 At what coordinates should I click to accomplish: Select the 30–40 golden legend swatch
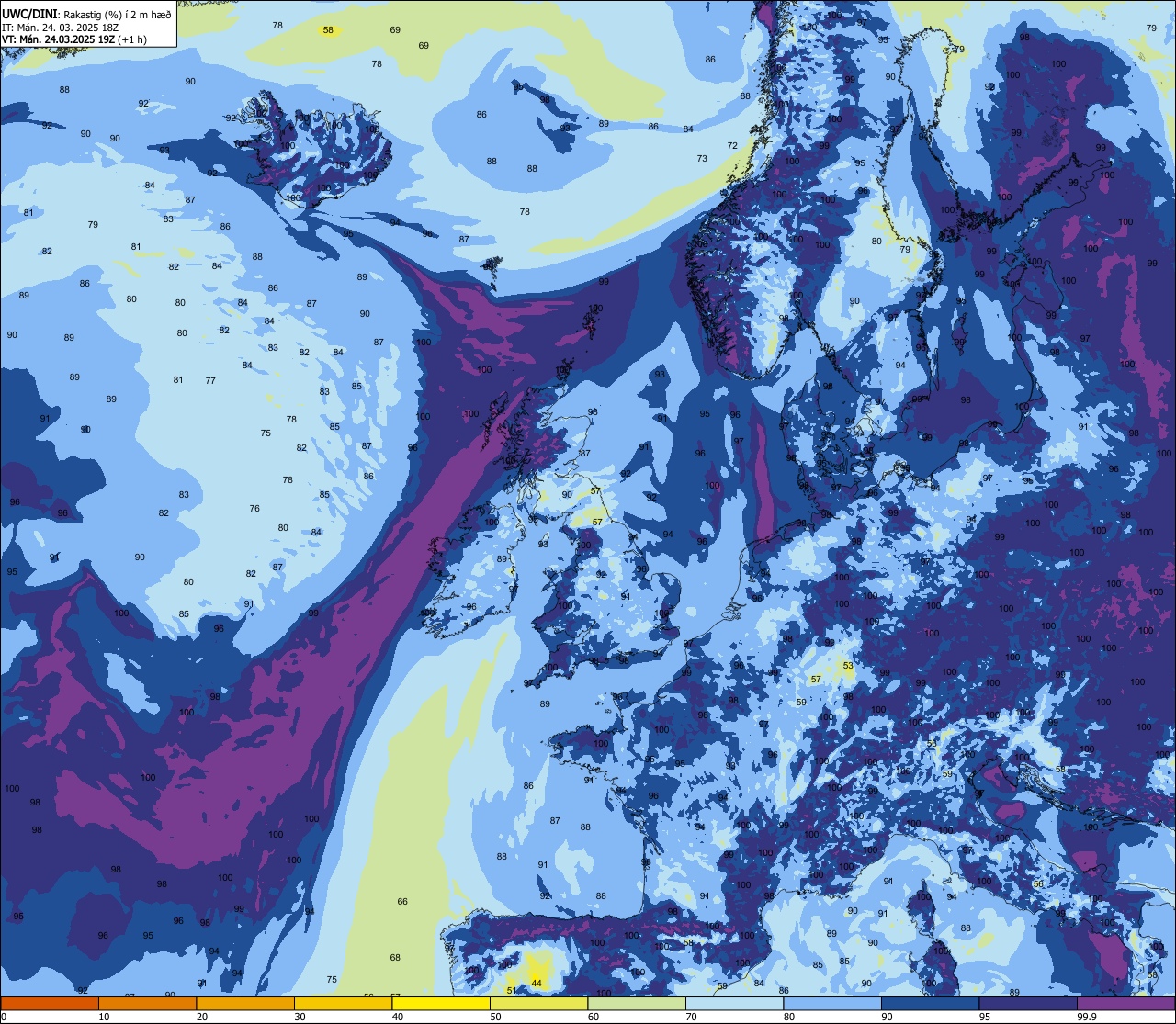(343, 1003)
